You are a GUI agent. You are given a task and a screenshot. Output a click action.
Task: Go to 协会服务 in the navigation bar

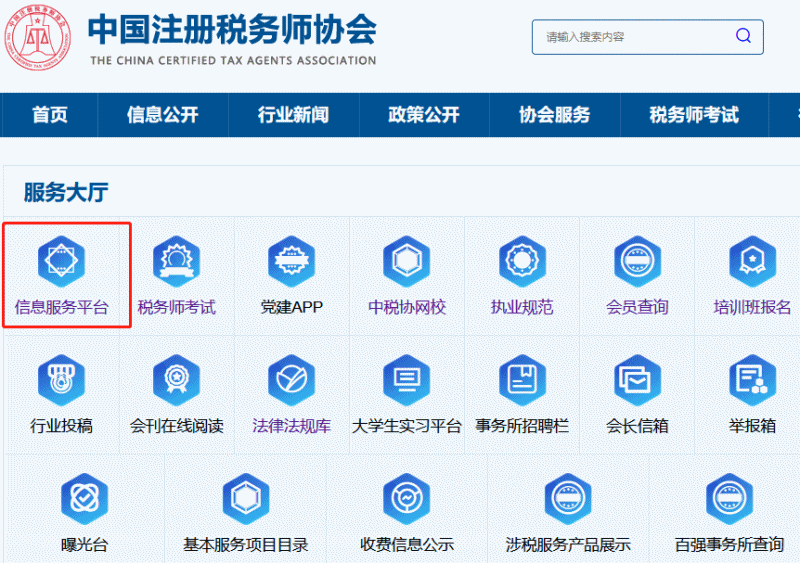(x=554, y=115)
